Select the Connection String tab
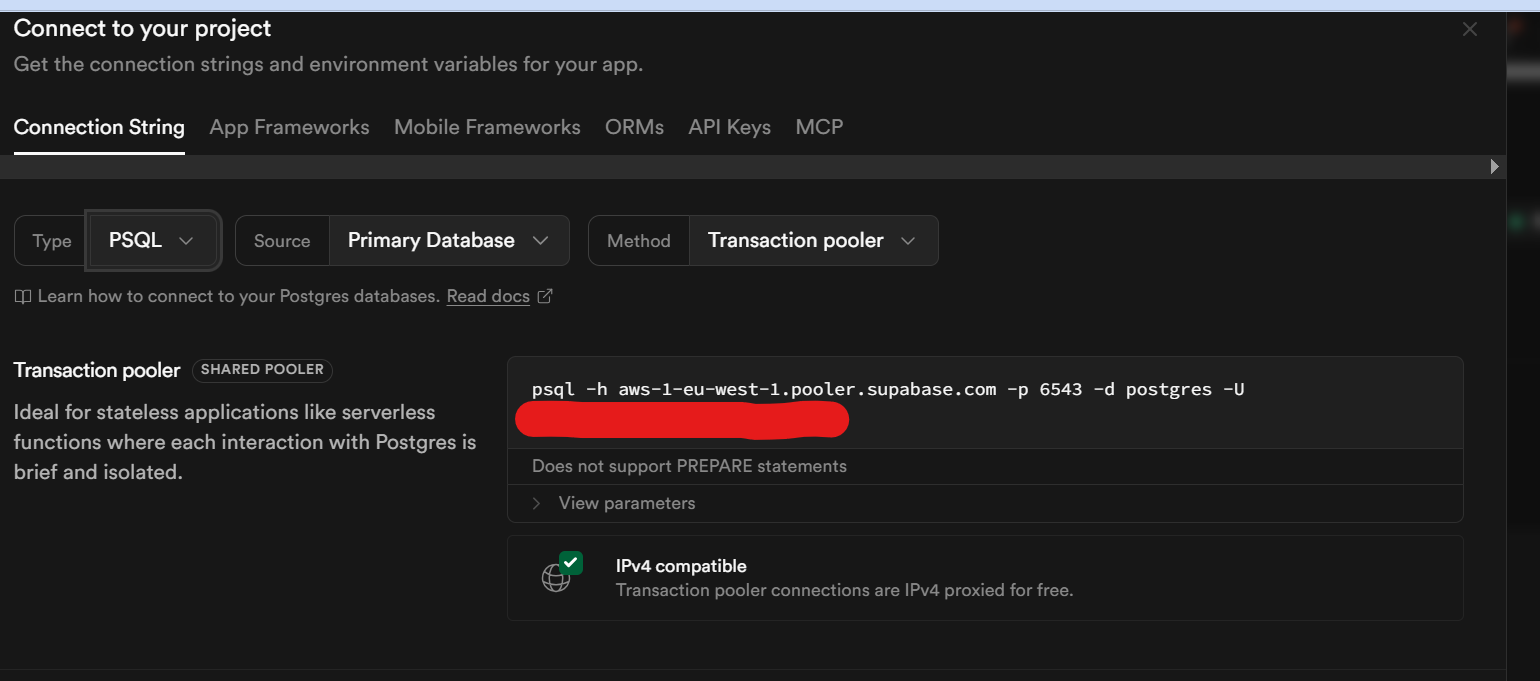 (99, 127)
